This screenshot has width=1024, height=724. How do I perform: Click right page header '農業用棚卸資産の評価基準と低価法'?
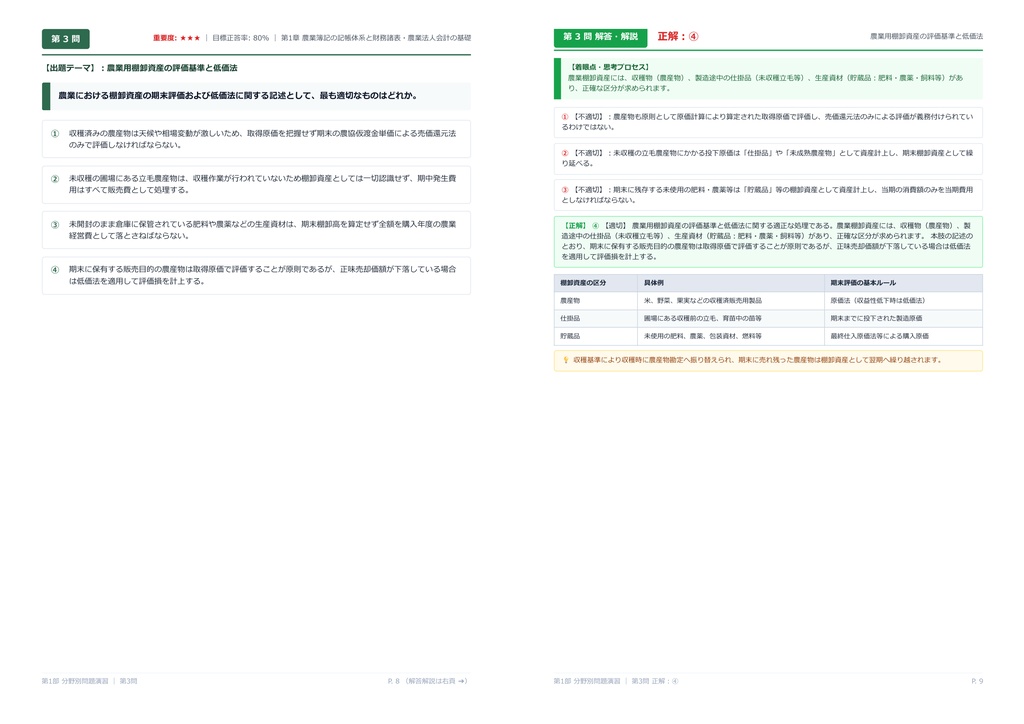pos(926,37)
